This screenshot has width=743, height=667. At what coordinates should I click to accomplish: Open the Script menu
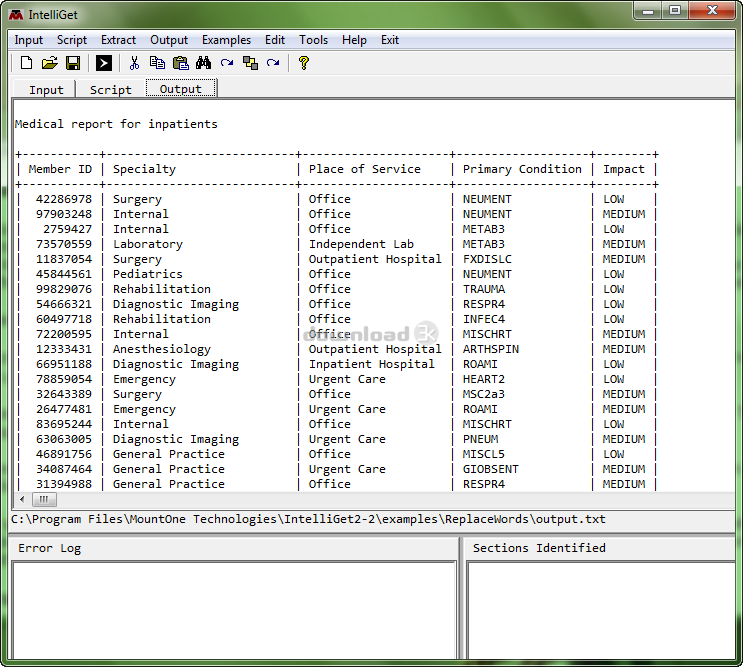72,40
